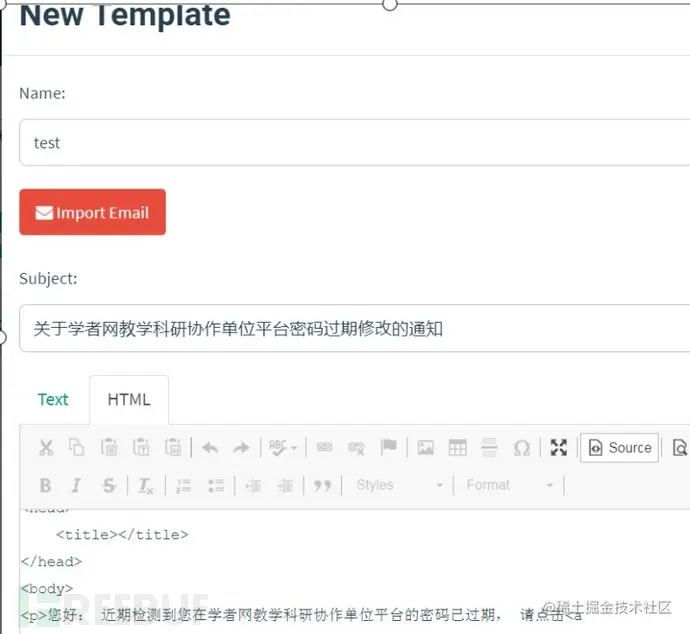Click the Import Email button
The image size is (690, 634).
92,212
